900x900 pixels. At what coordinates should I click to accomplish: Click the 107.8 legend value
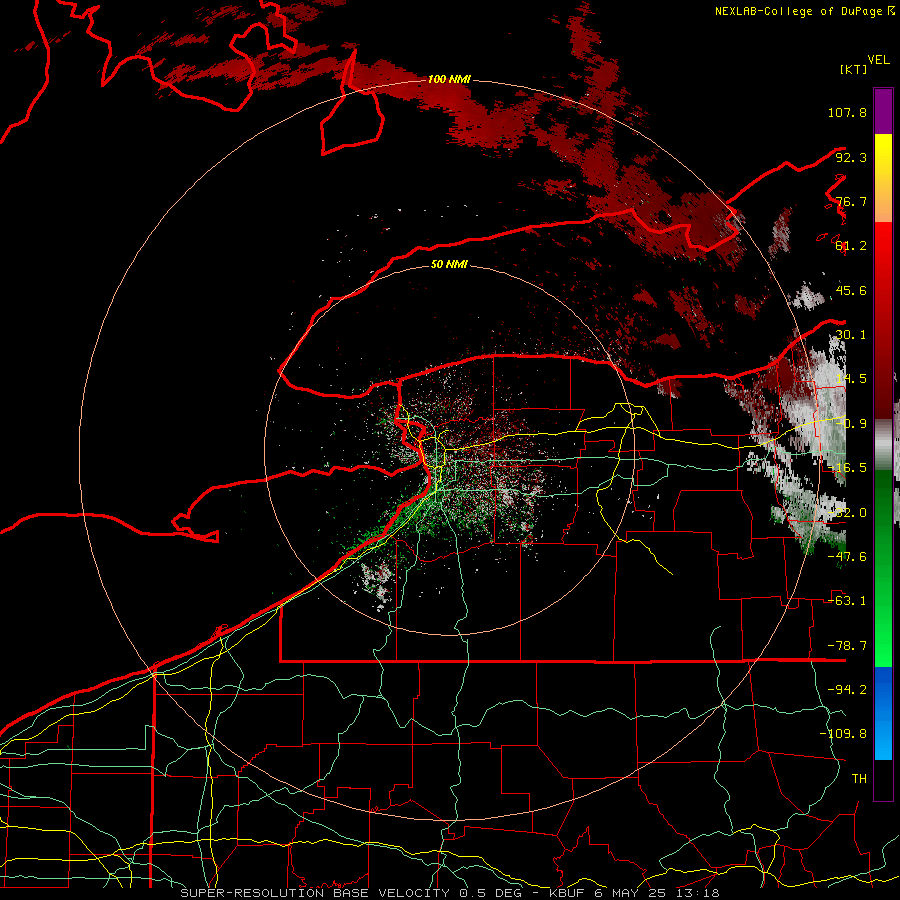[847, 112]
